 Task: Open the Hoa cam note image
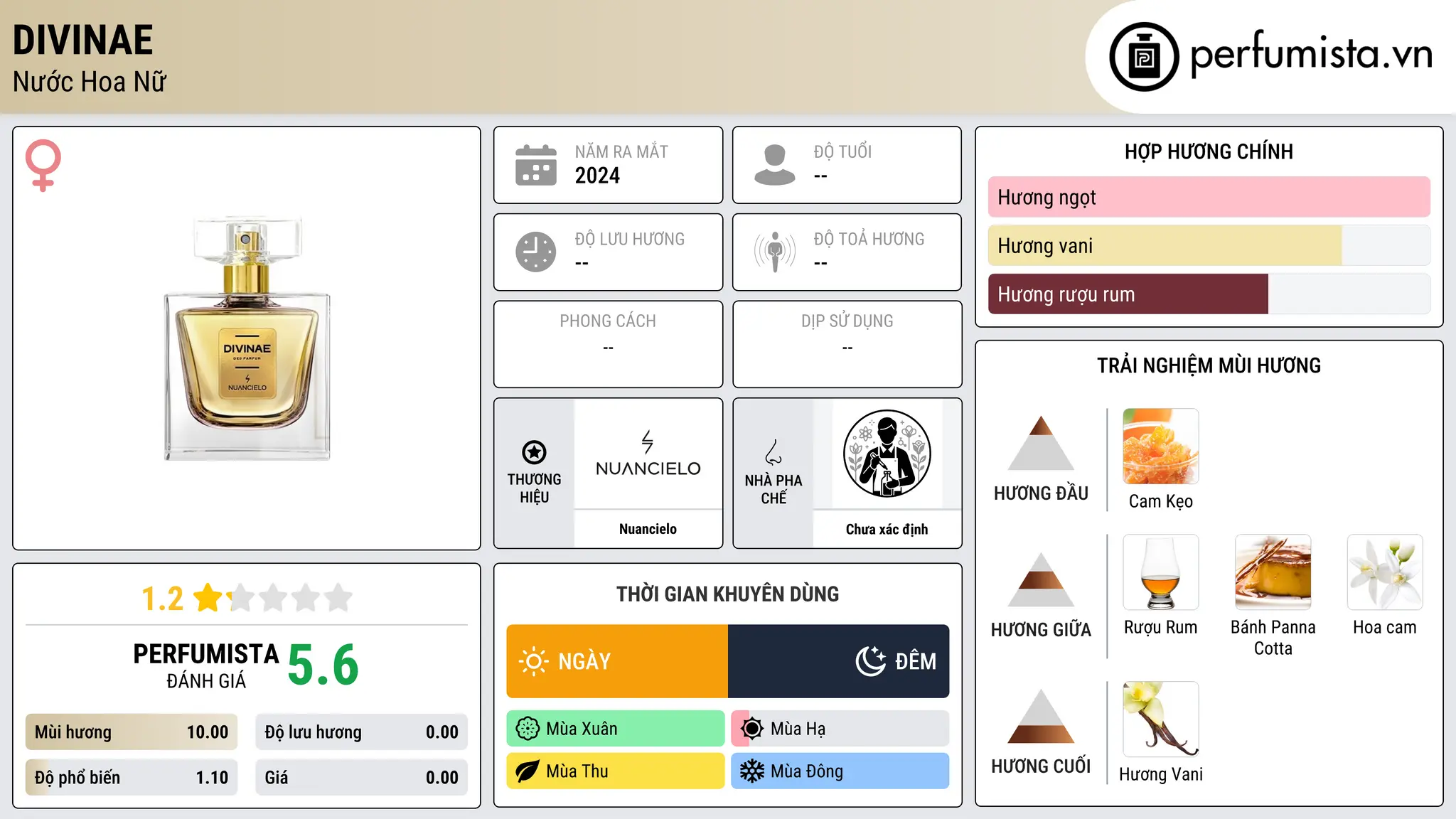1385,572
